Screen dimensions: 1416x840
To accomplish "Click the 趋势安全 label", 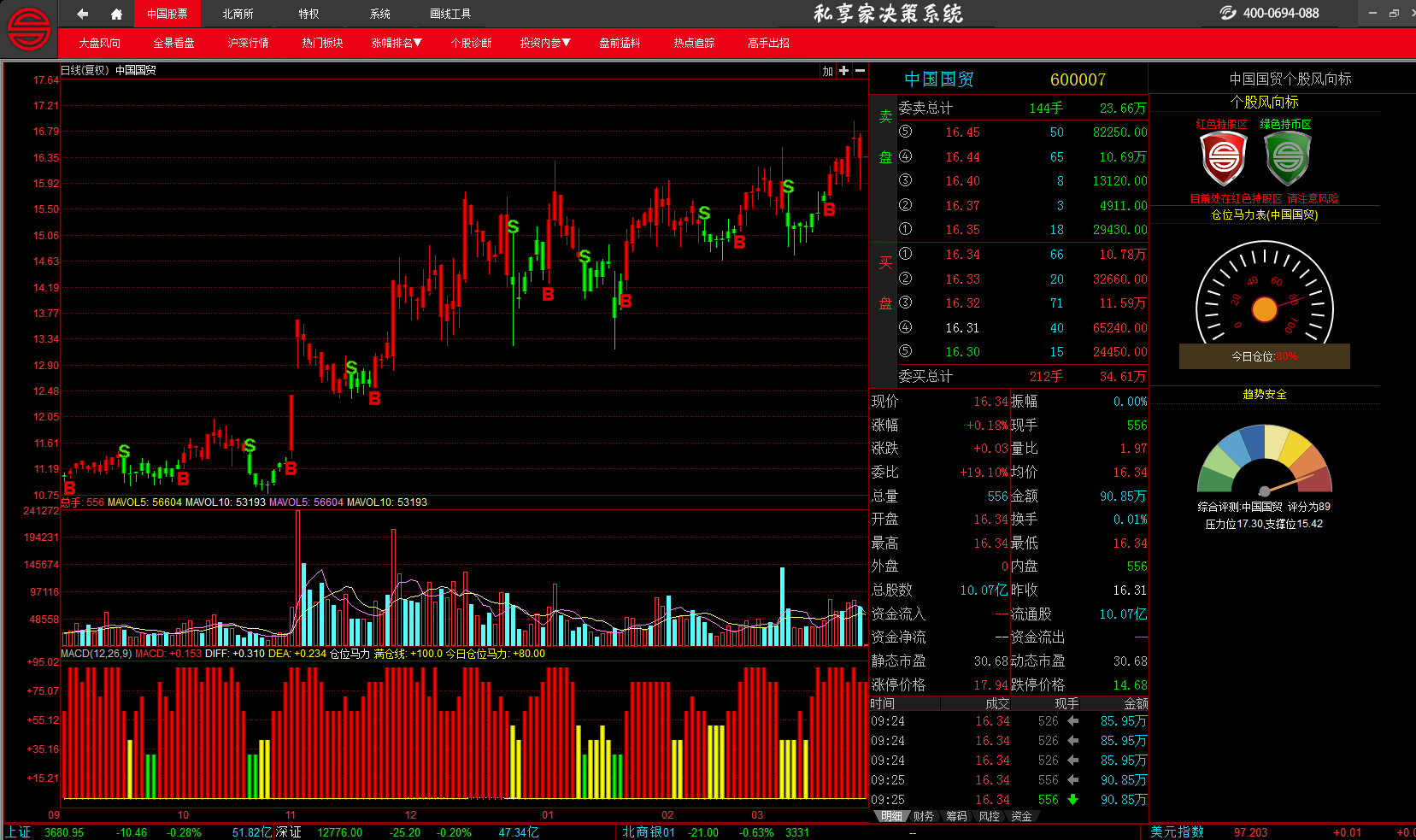I will (1265, 394).
